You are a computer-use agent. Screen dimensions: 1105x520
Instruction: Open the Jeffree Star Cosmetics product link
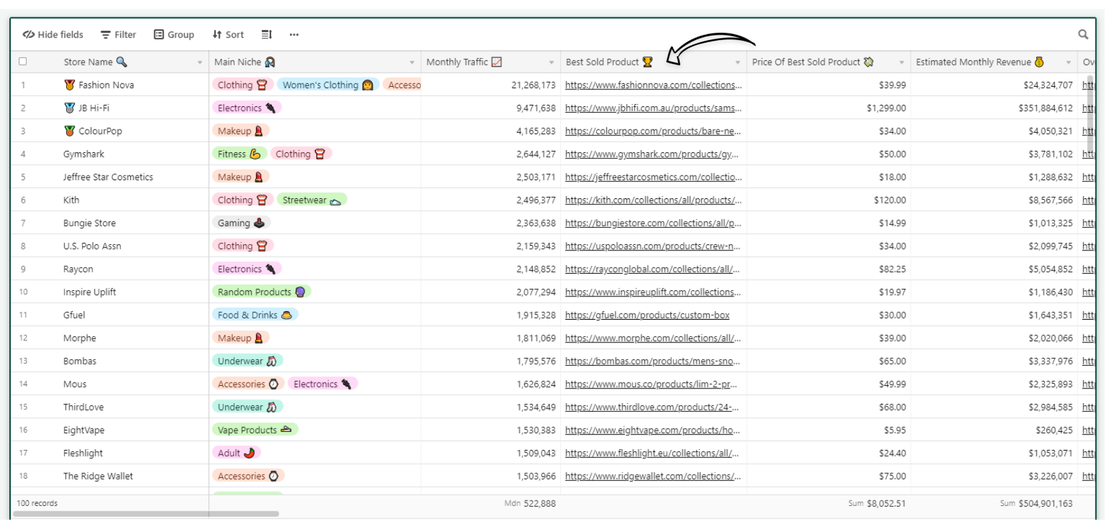653,178
